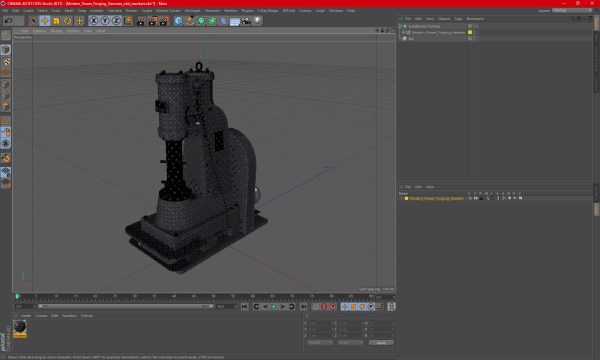Go to end of animation
This screenshot has width=600, height=360.
tap(303, 307)
